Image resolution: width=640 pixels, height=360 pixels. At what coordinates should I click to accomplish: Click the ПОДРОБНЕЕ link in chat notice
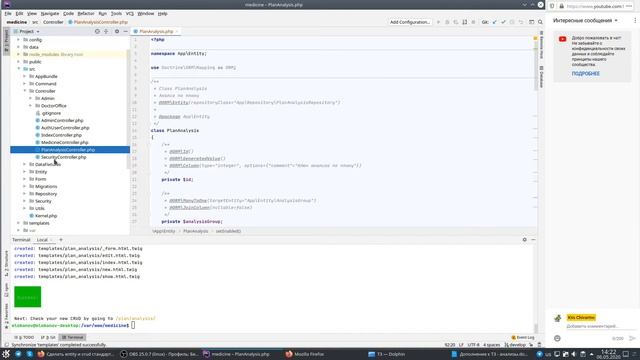[585, 73]
